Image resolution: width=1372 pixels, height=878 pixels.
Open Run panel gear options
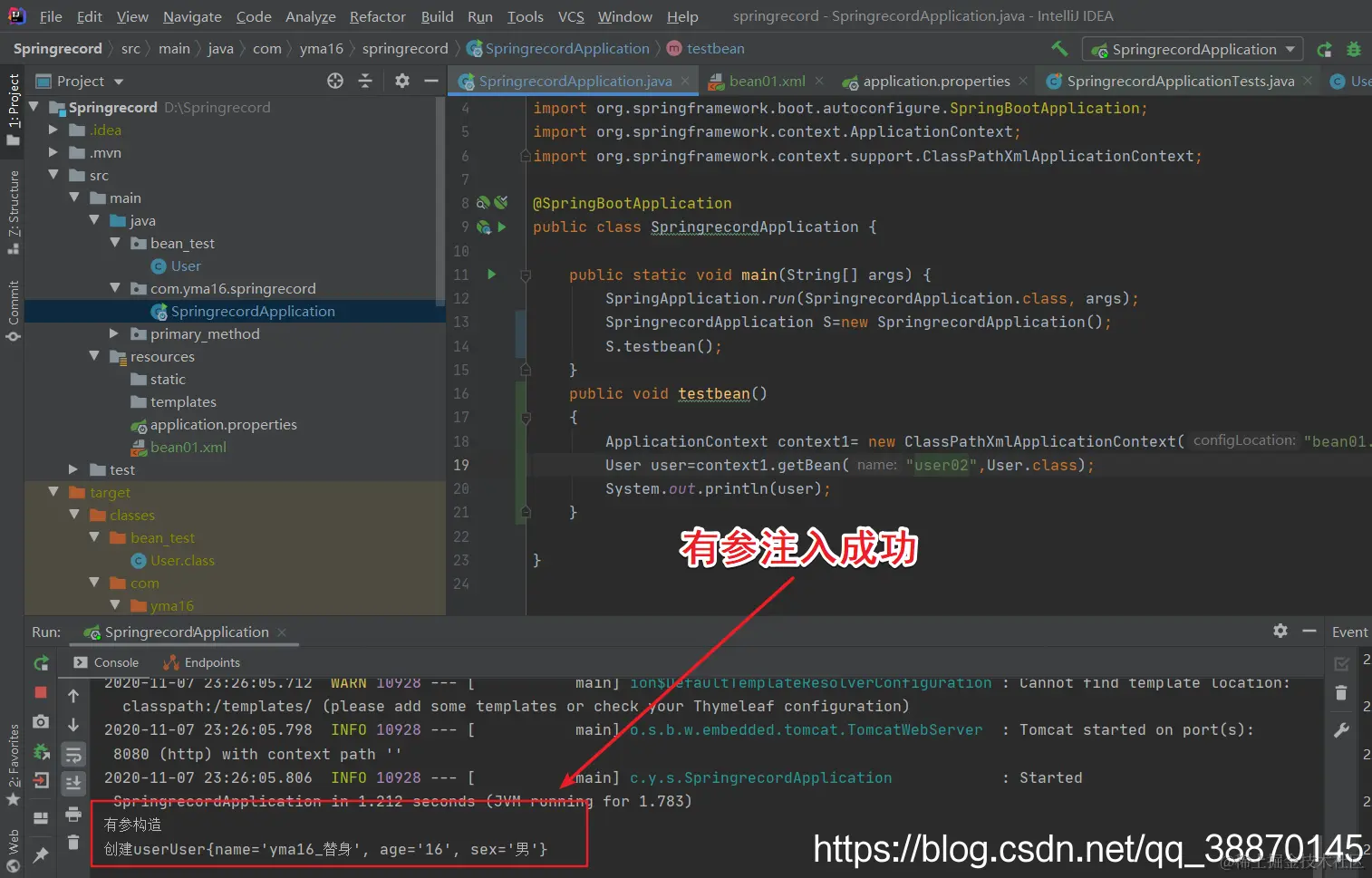pos(1280,631)
